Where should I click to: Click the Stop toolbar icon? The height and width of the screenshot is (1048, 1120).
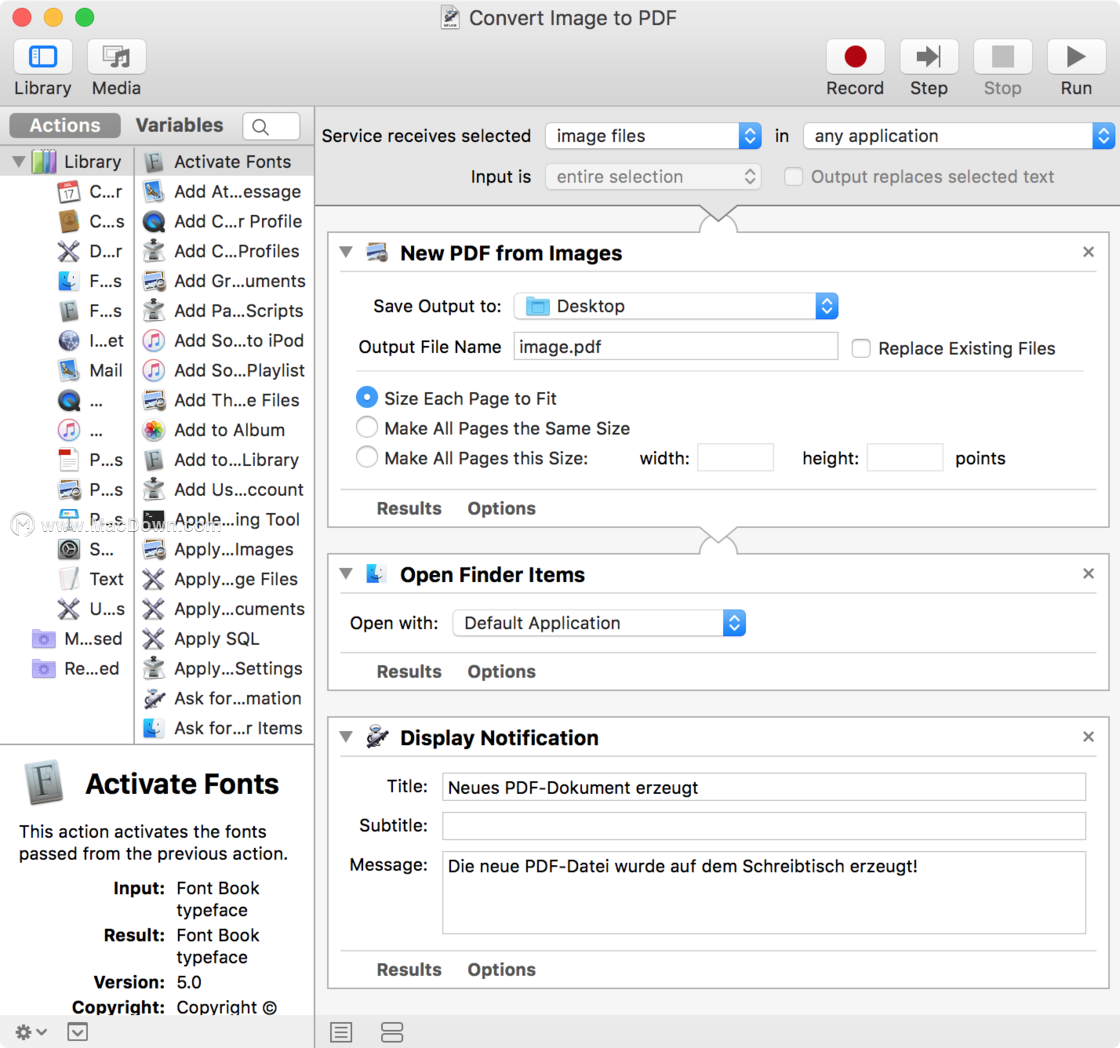coord(1002,56)
